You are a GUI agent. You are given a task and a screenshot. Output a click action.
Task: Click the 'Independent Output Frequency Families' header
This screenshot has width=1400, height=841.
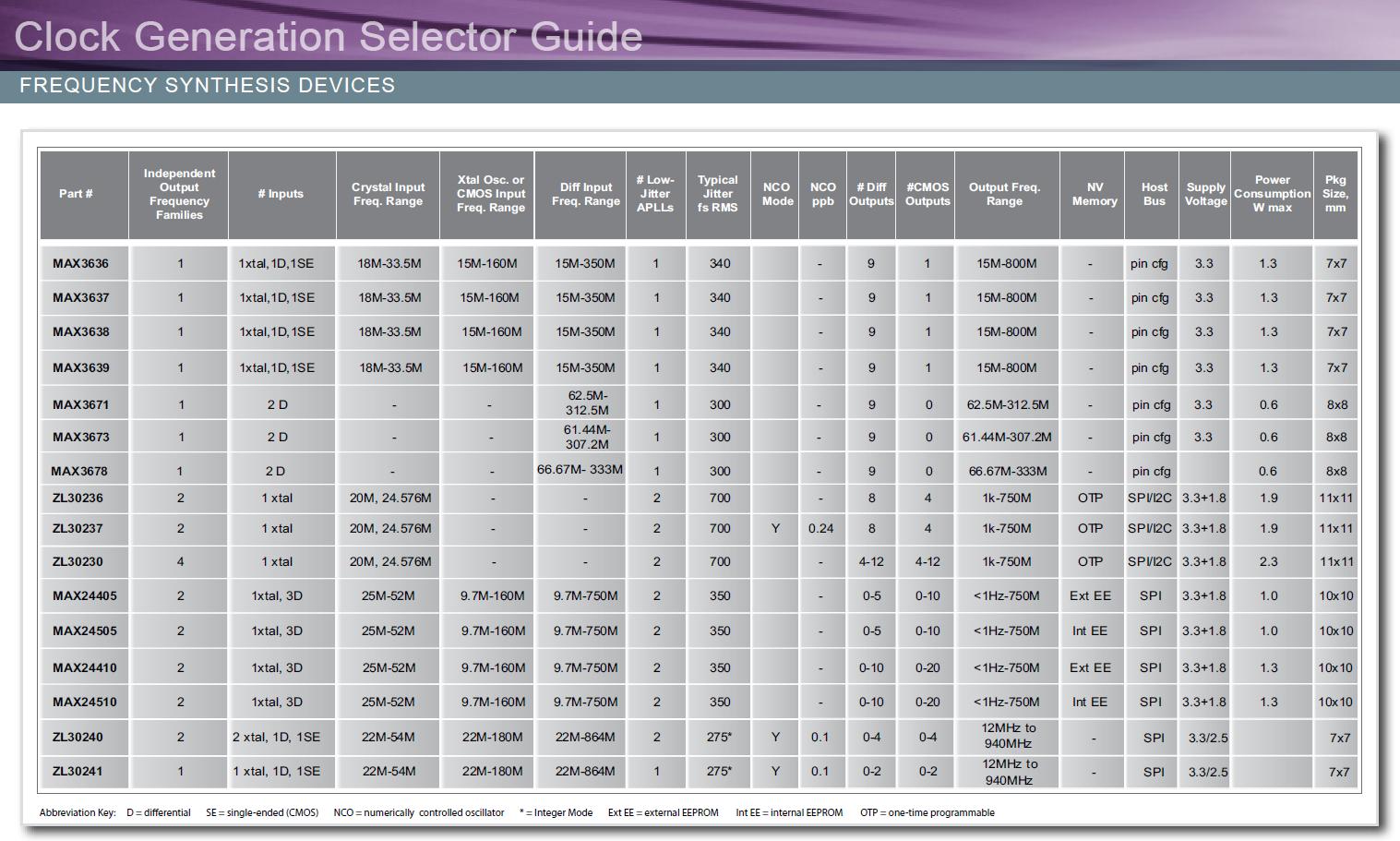point(179,194)
